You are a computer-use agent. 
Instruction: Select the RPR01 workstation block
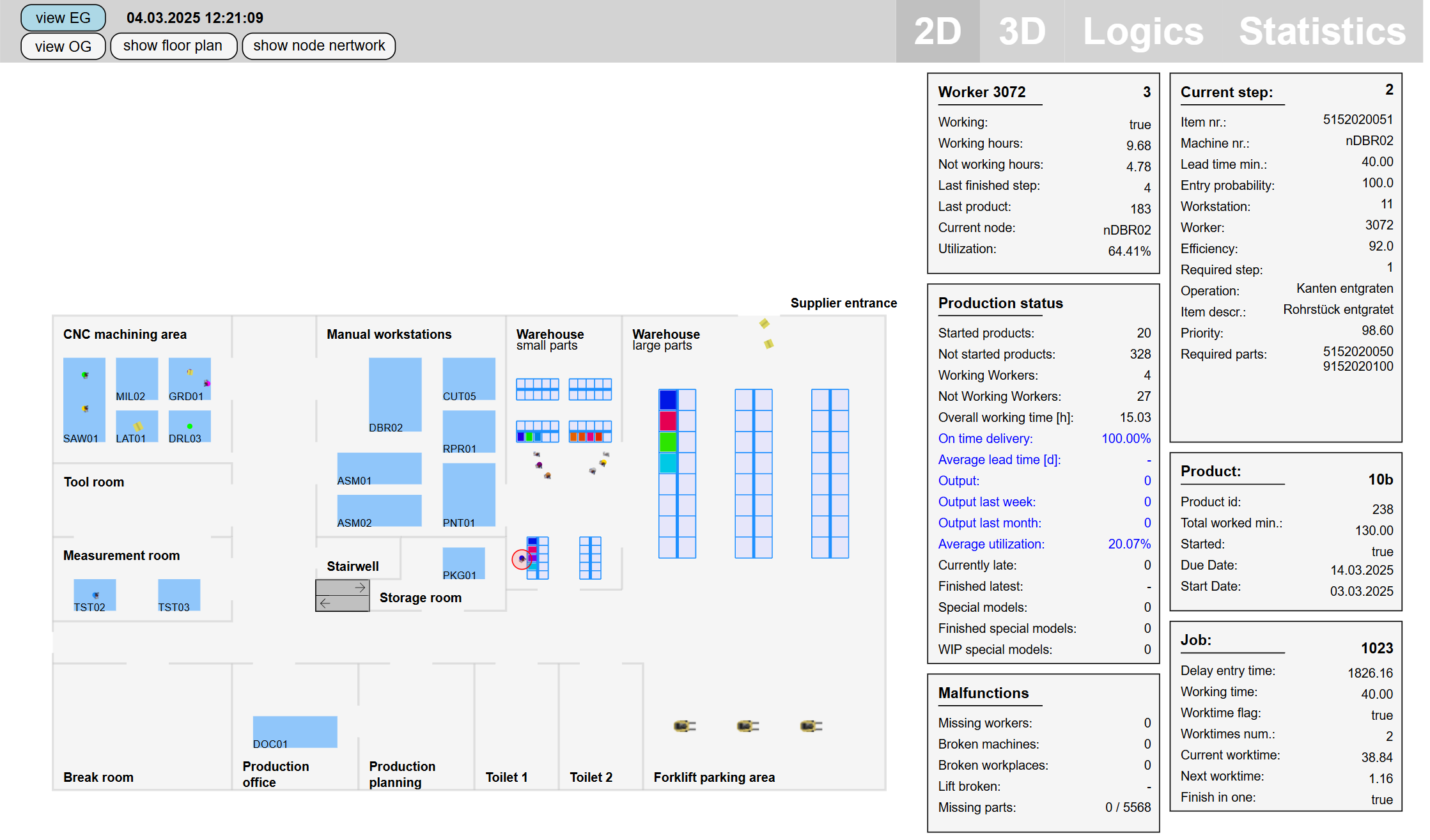[469, 432]
